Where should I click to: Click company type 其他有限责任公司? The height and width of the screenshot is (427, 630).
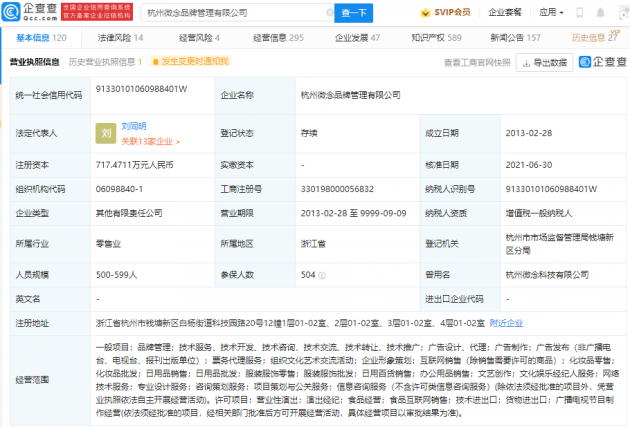129,213
